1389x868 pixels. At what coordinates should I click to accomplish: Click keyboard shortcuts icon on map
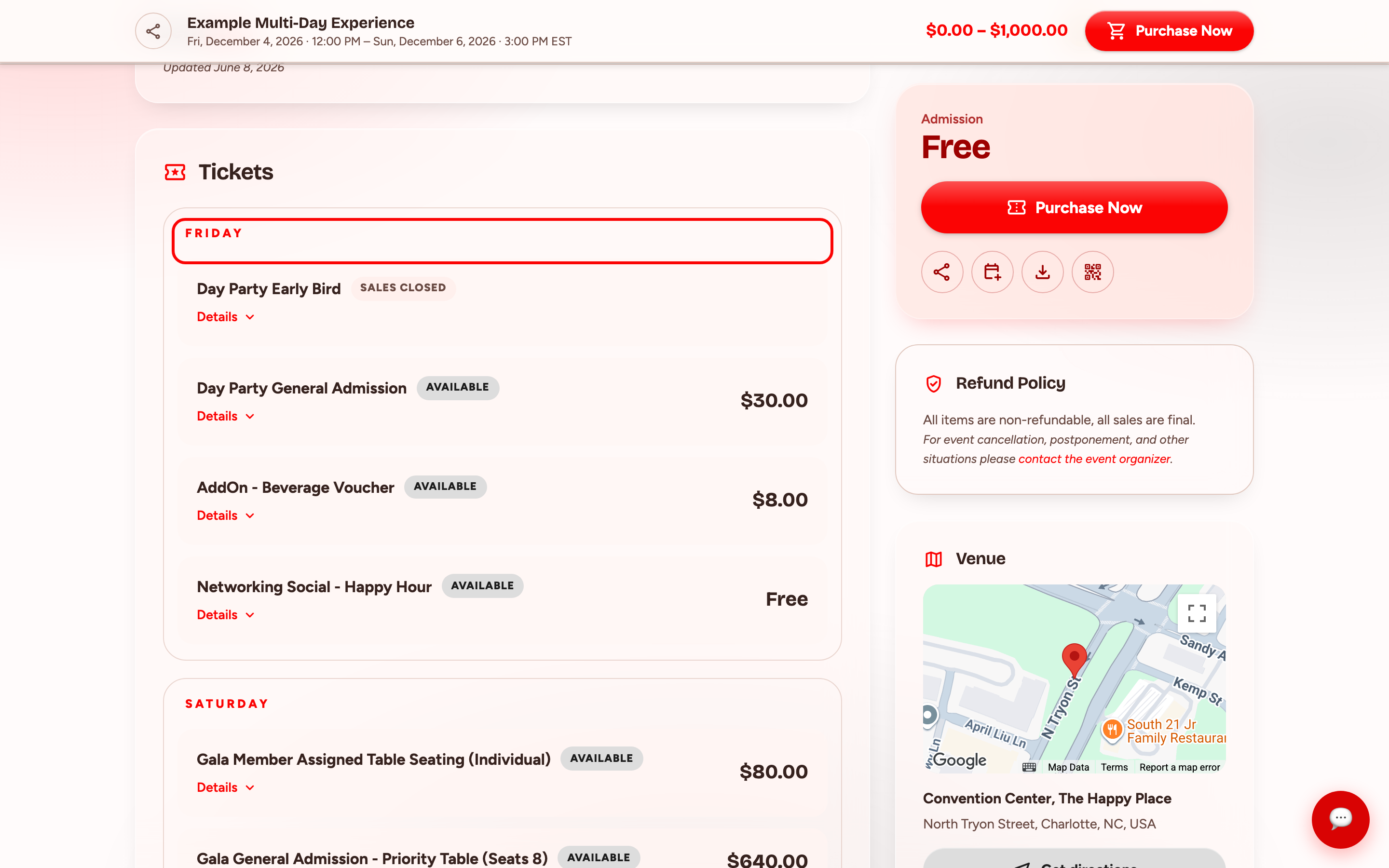1029,768
